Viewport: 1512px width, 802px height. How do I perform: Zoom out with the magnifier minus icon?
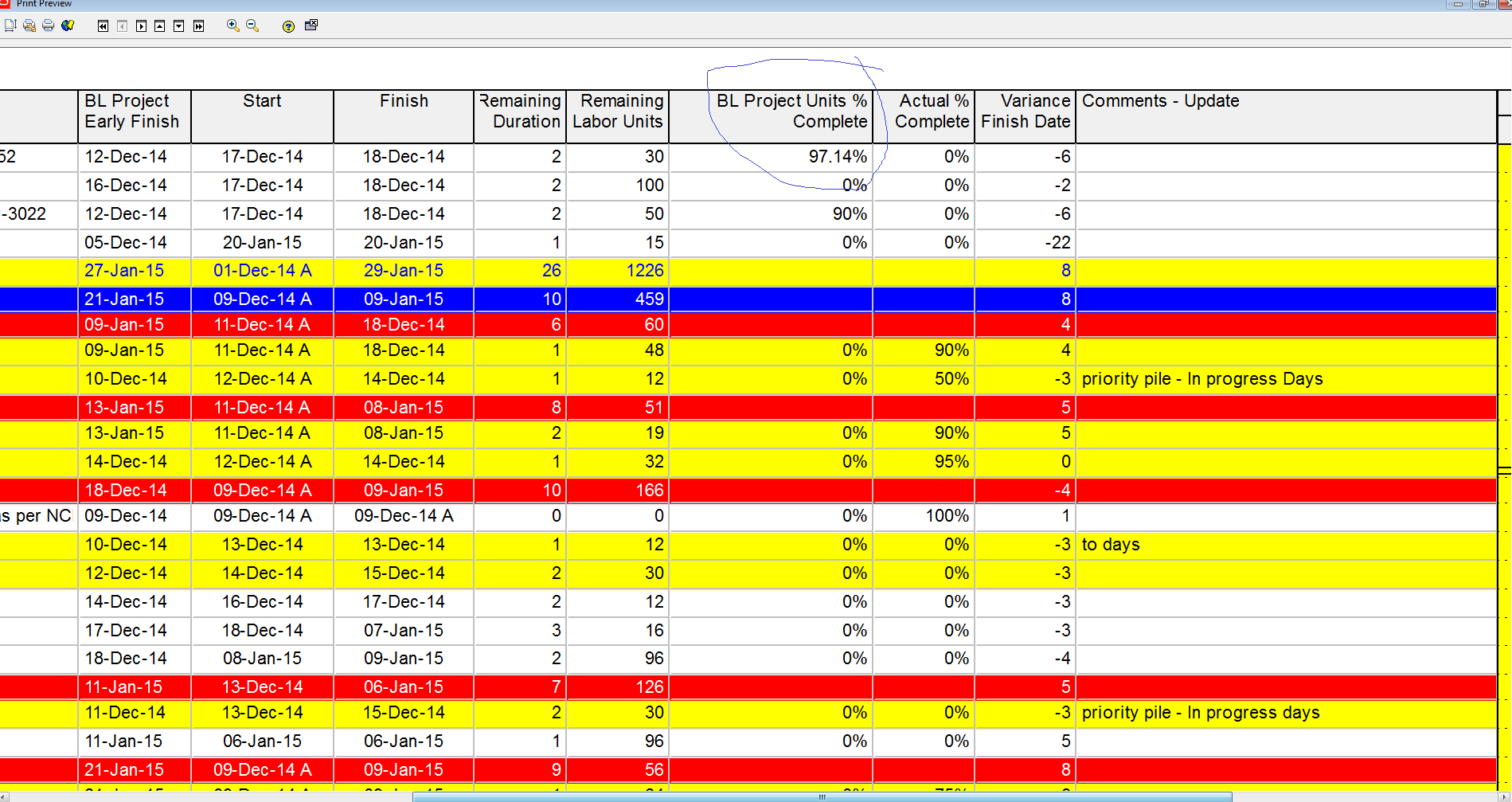tap(252, 25)
